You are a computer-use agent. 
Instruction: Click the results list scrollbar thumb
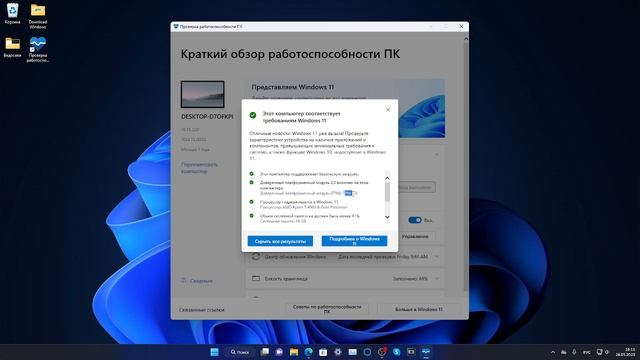[387, 192]
